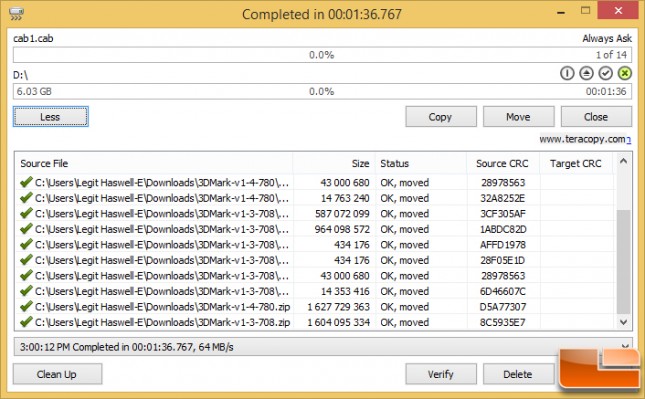Sort by Source CRC column header
Viewport: 645px width, 399px height.
click(x=503, y=163)
